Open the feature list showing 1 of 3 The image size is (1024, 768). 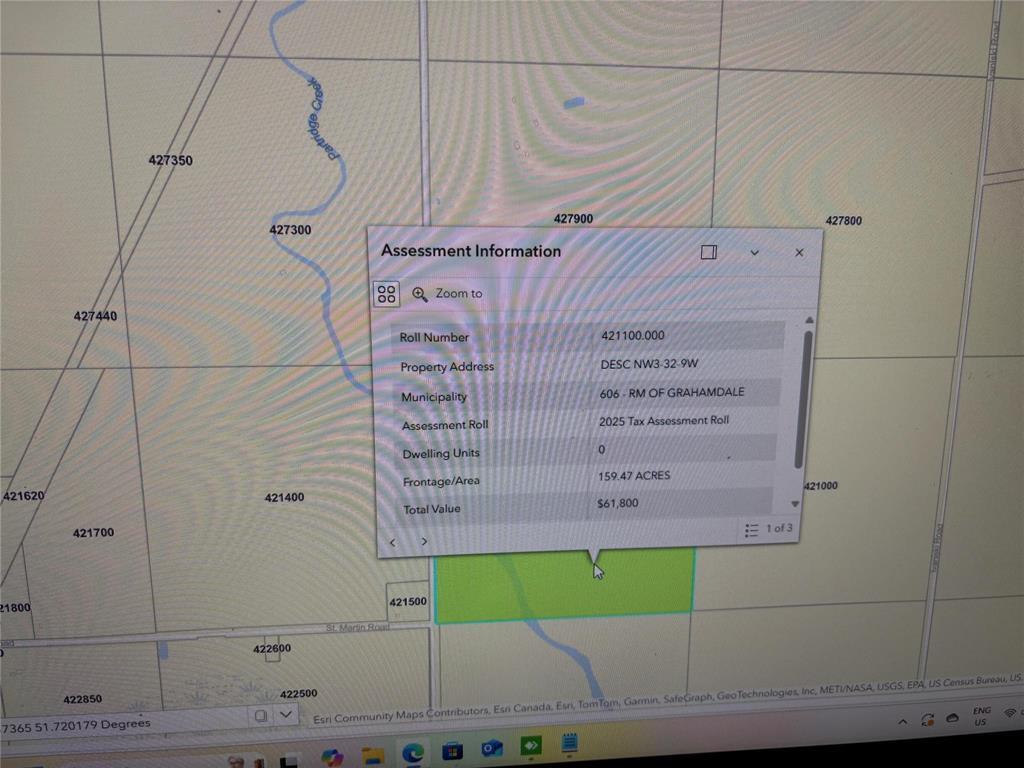768,529
